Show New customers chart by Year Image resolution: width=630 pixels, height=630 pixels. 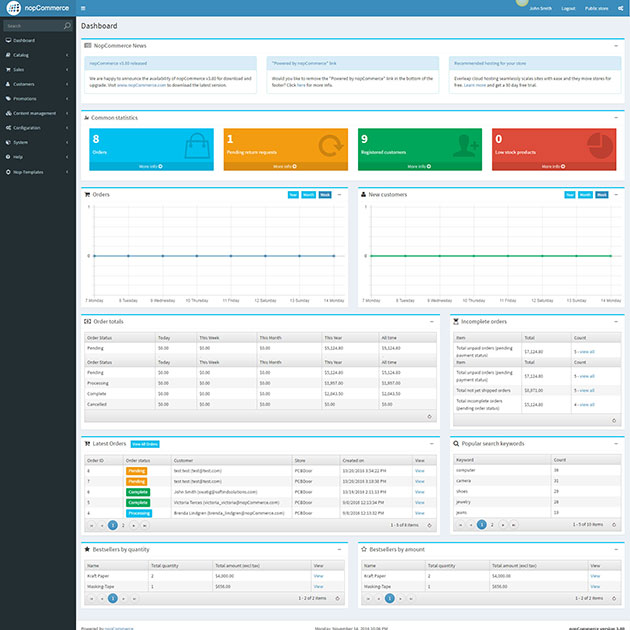(x=570, y=195)
